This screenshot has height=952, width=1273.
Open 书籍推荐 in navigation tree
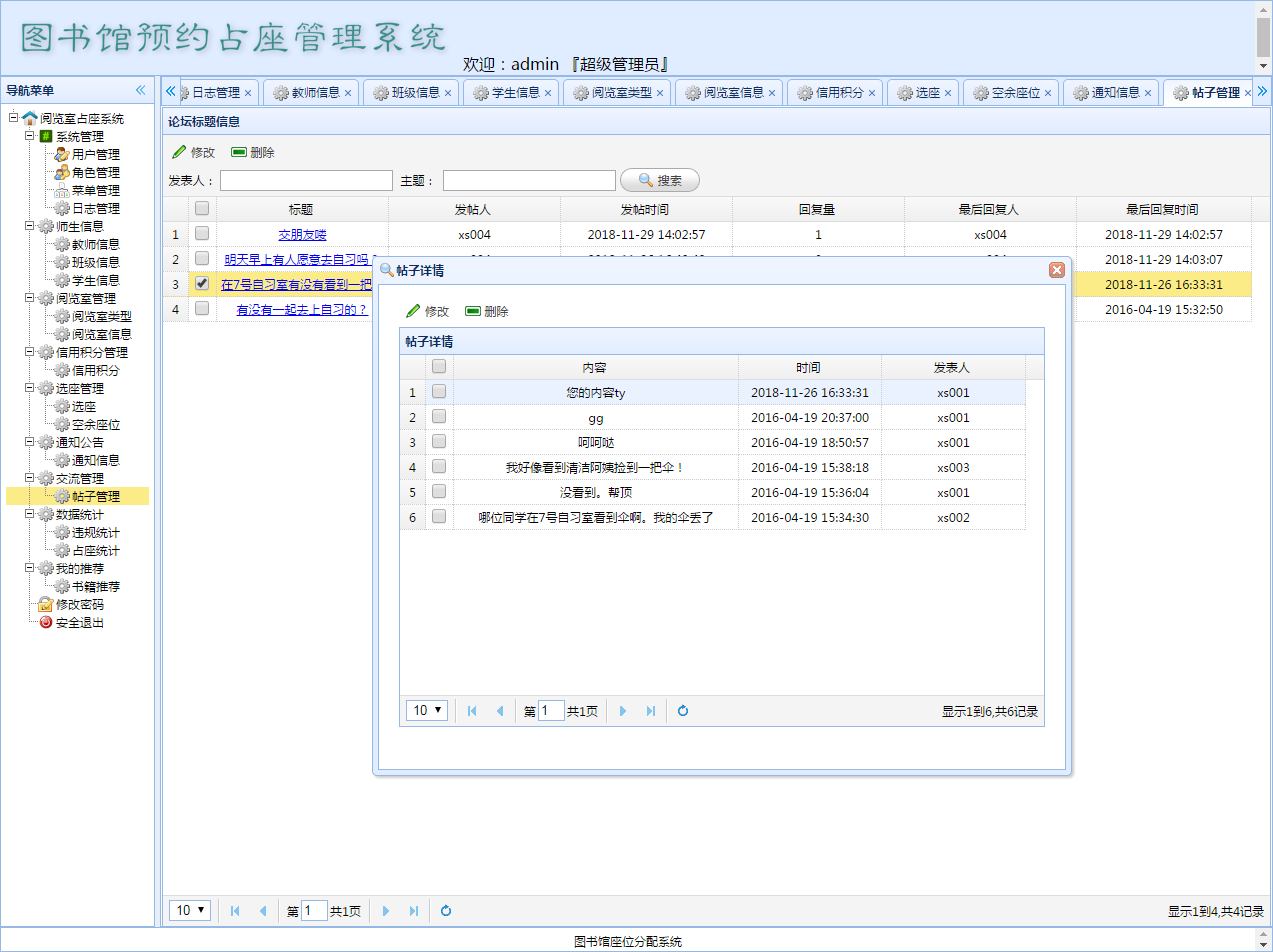96,586
